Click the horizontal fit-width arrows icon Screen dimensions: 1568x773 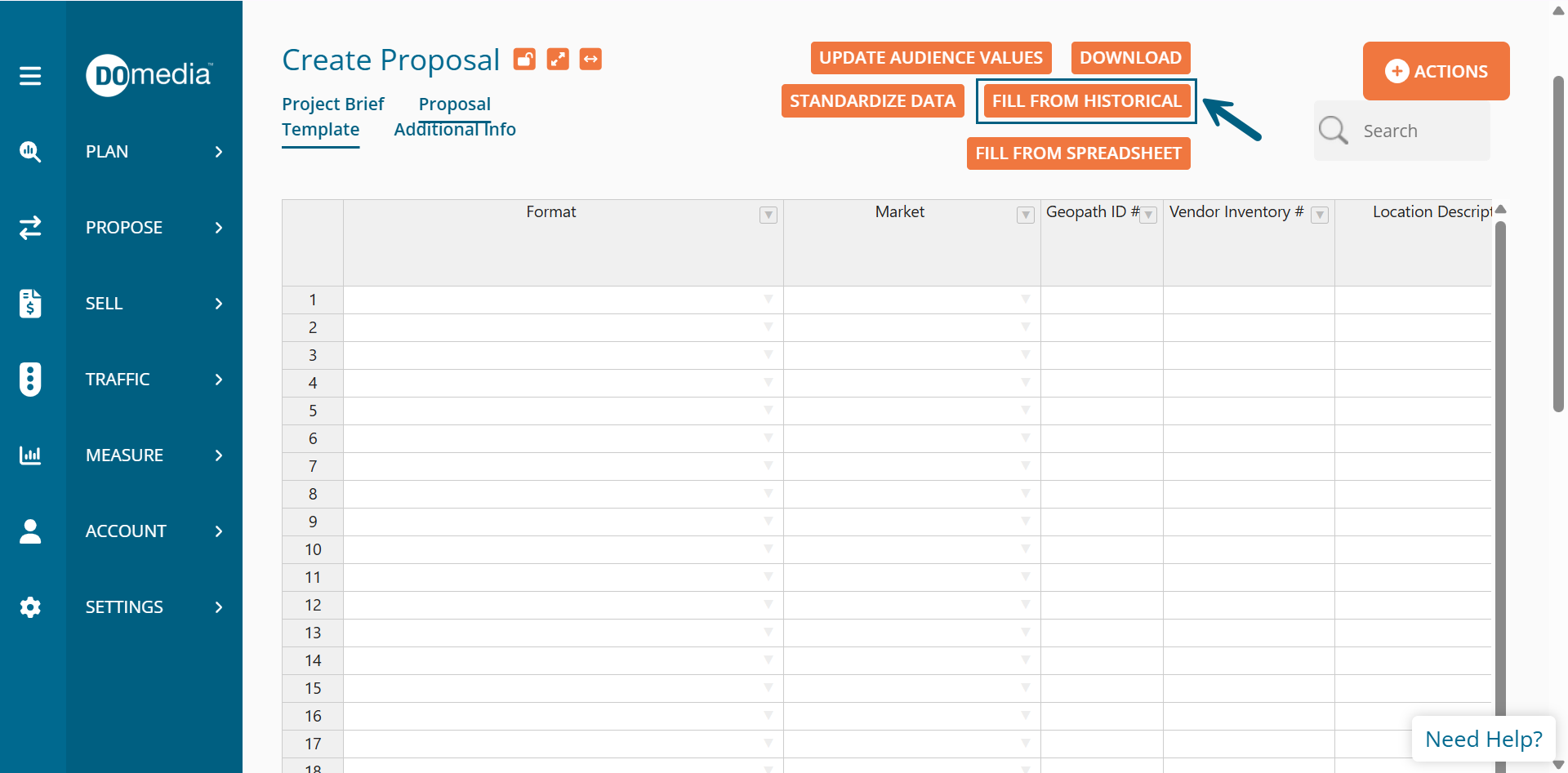[590, 60]
